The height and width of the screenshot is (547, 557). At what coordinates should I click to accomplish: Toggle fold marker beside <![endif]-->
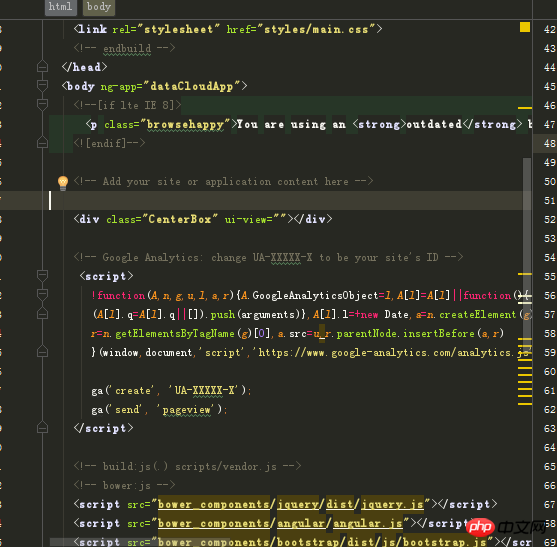(x=42, y=142)
